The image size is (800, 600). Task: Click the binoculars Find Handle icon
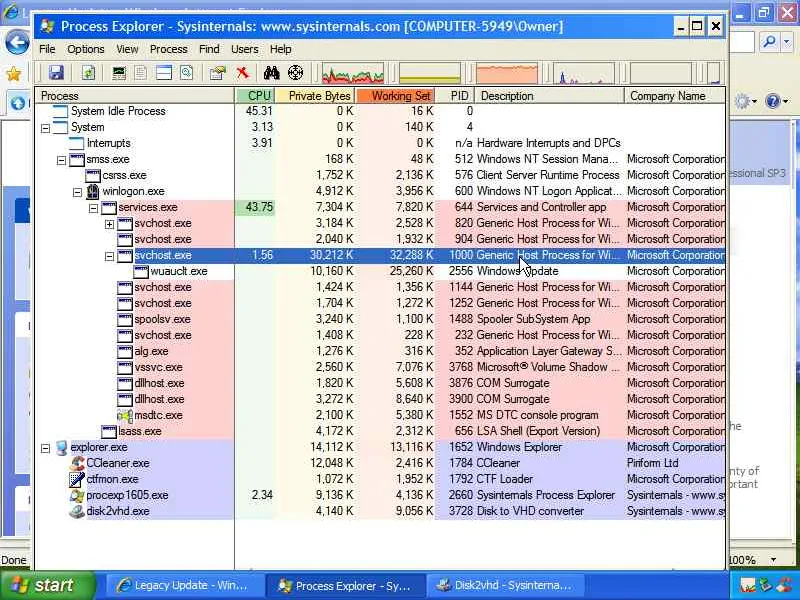click(x=271, y=73)
